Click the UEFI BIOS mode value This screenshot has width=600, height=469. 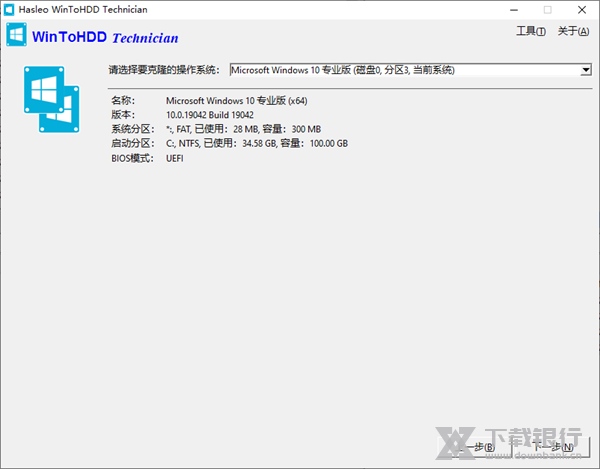174,158
